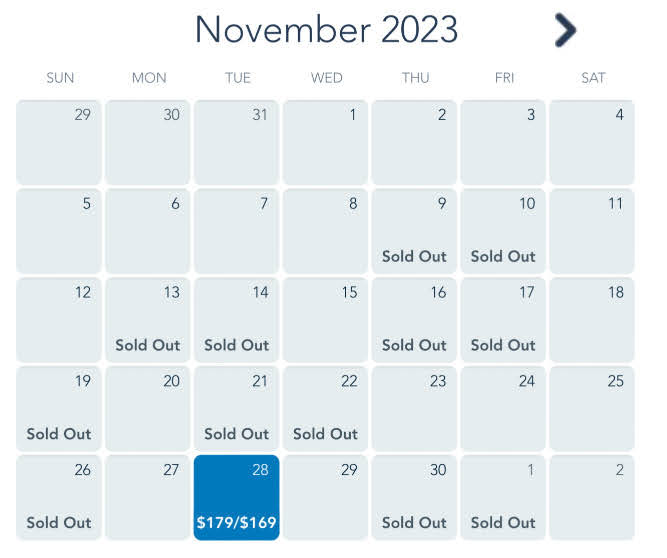Viewport: 667px width, 558px height.
Task: Click the November 2023 month heading
Action: (x=326, y=30)
